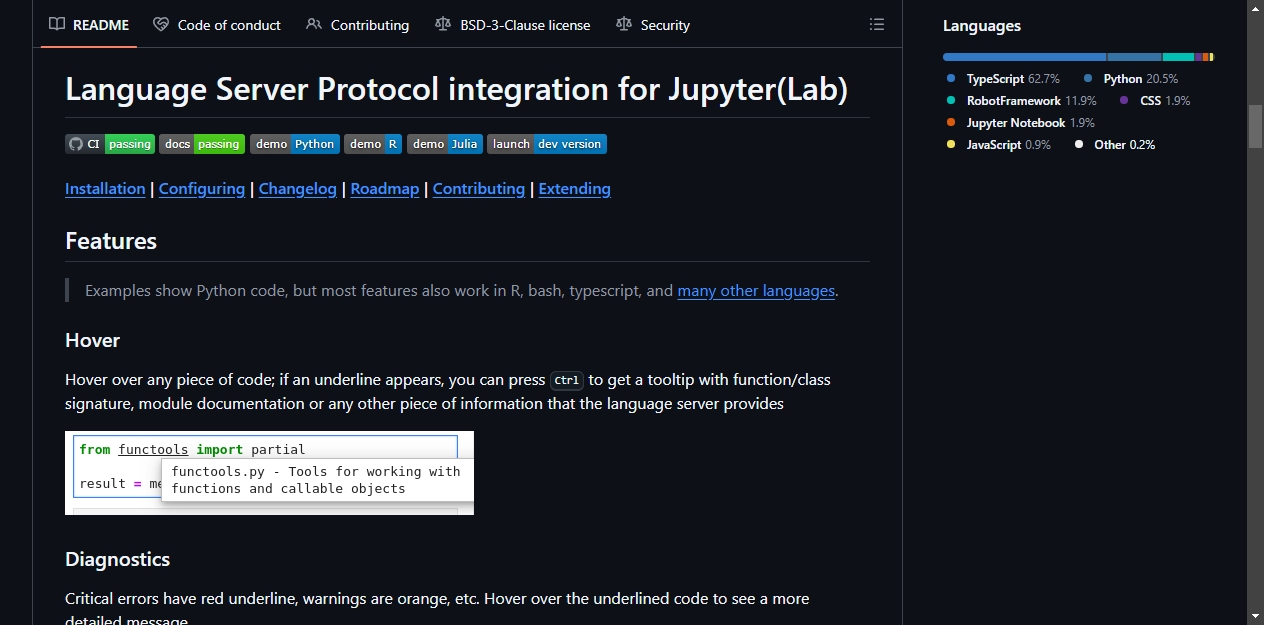Open the Extending link

pyautogui.click(x=575, y=189)
